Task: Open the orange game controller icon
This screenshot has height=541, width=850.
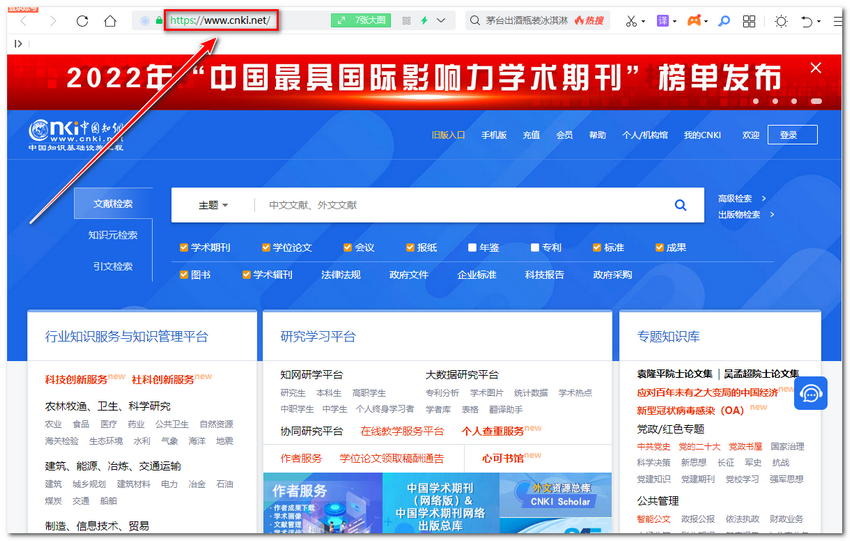Action: click(x=694, y=21)
